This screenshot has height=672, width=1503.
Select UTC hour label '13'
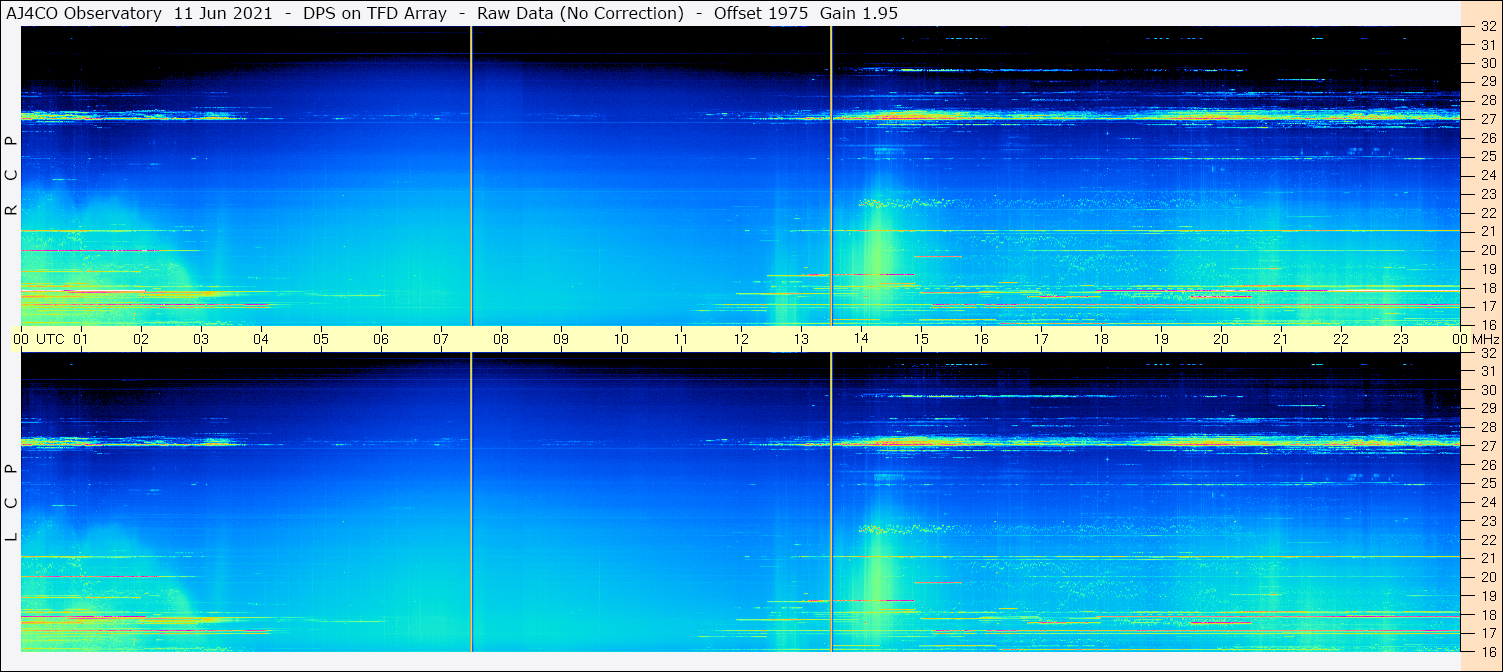pos(801,339)
